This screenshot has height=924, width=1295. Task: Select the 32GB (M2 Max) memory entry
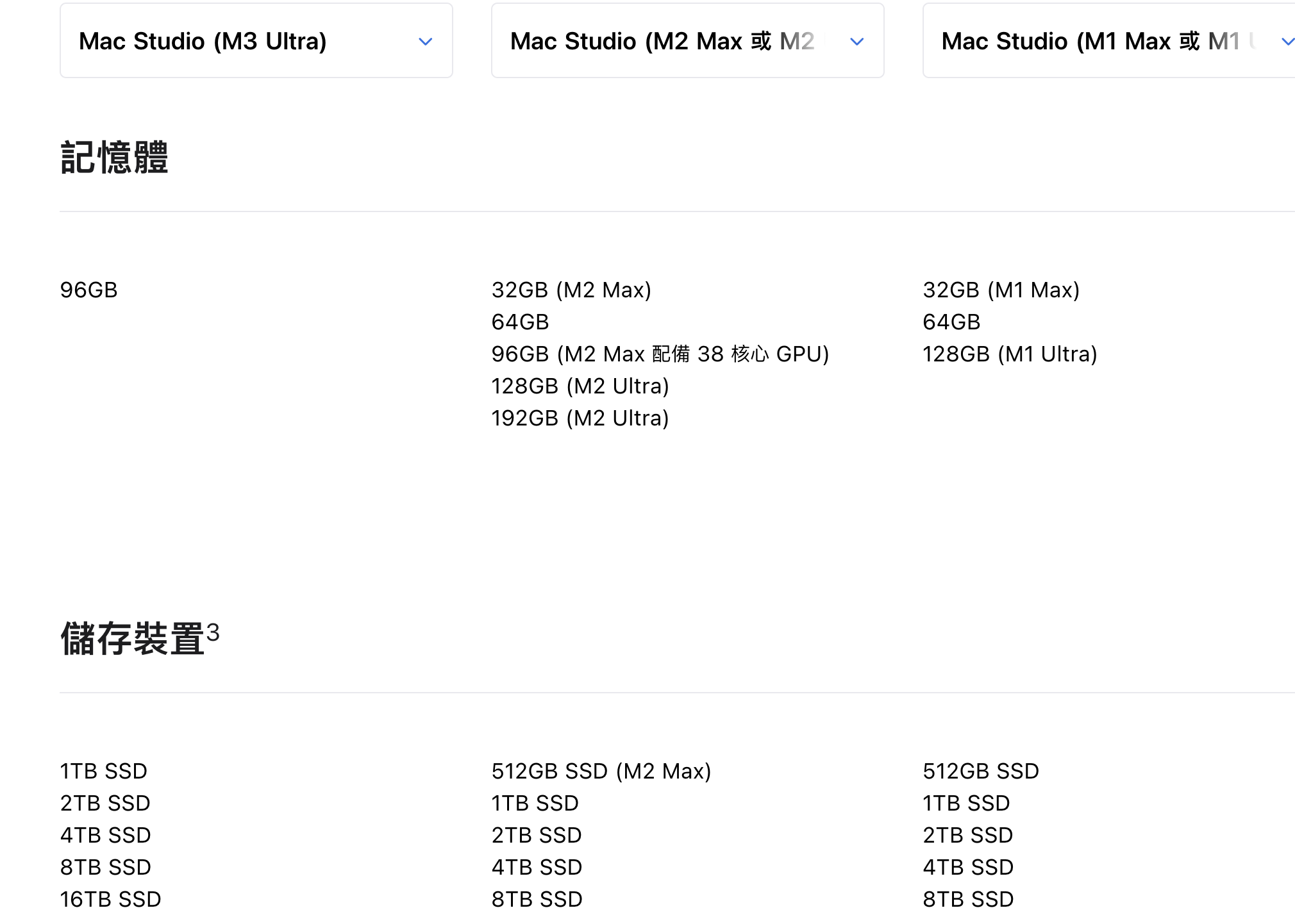(571, 290)
